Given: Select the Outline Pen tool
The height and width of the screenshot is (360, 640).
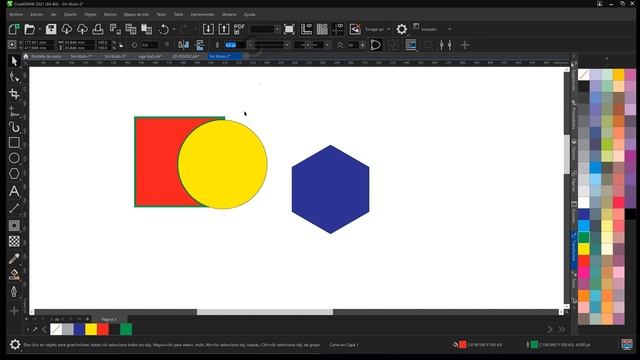Looking at the screenshot, I should [14, 291].
